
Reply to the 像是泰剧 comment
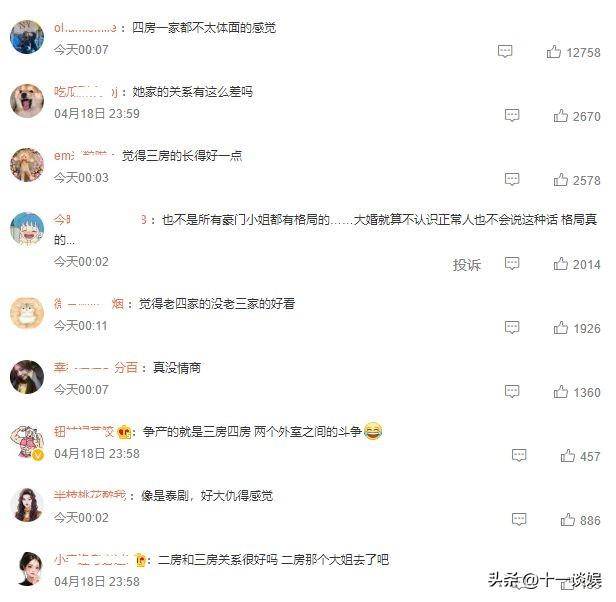pyautogui.click(x=519, y=519)
